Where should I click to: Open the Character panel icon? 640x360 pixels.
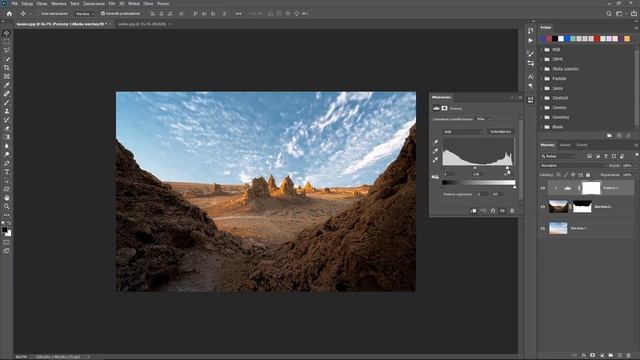pos(531,76)
